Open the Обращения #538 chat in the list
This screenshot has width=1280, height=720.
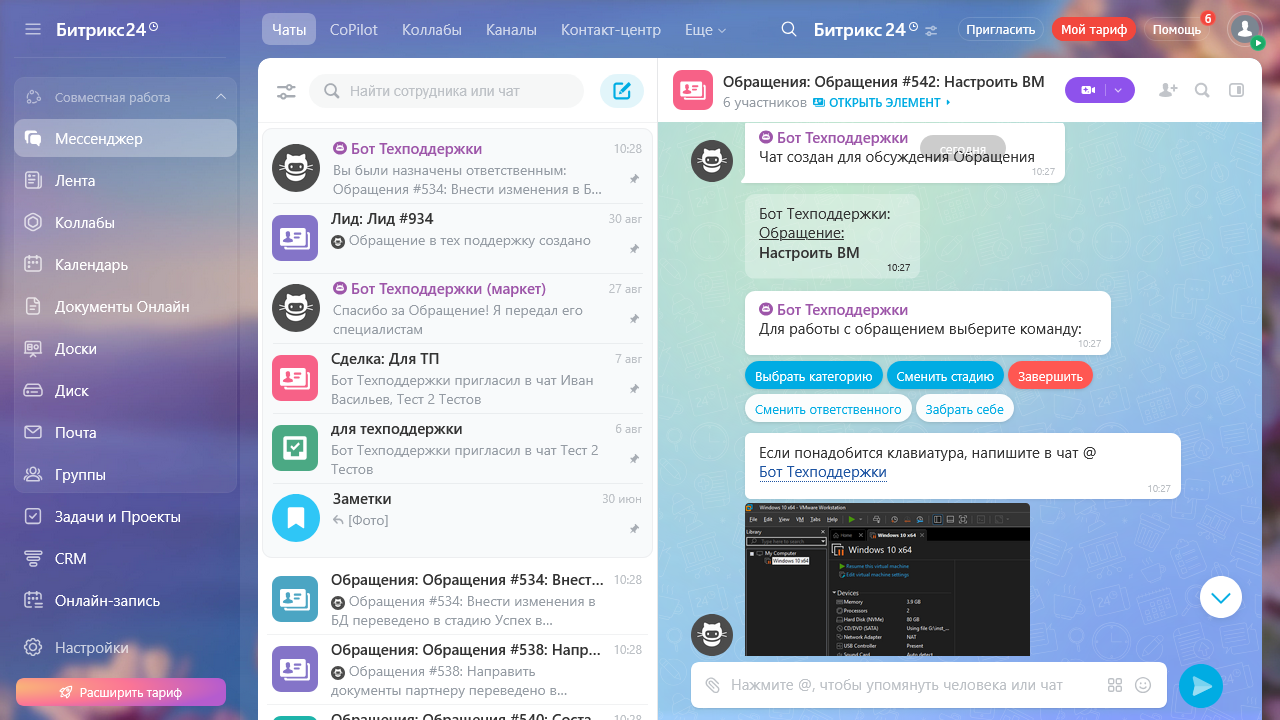coord(457,670)
